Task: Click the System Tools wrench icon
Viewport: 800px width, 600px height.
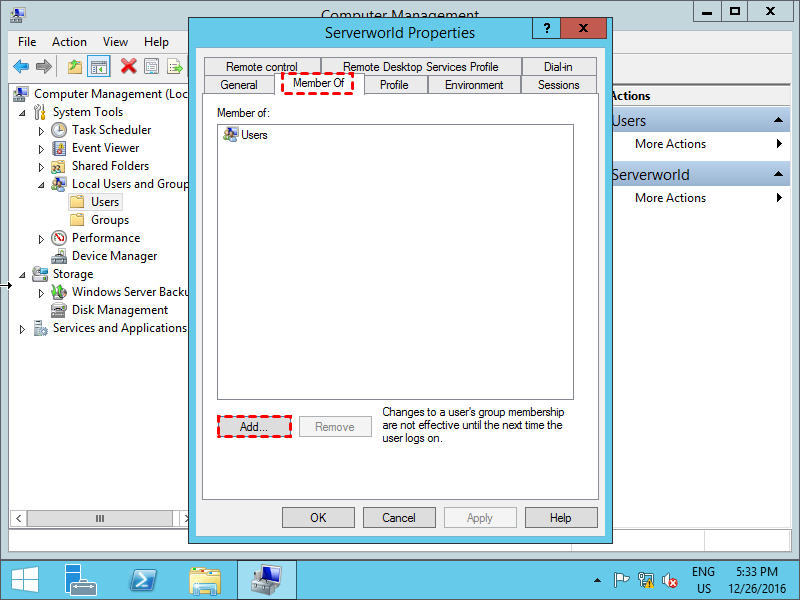Action: tap(40, 112)
